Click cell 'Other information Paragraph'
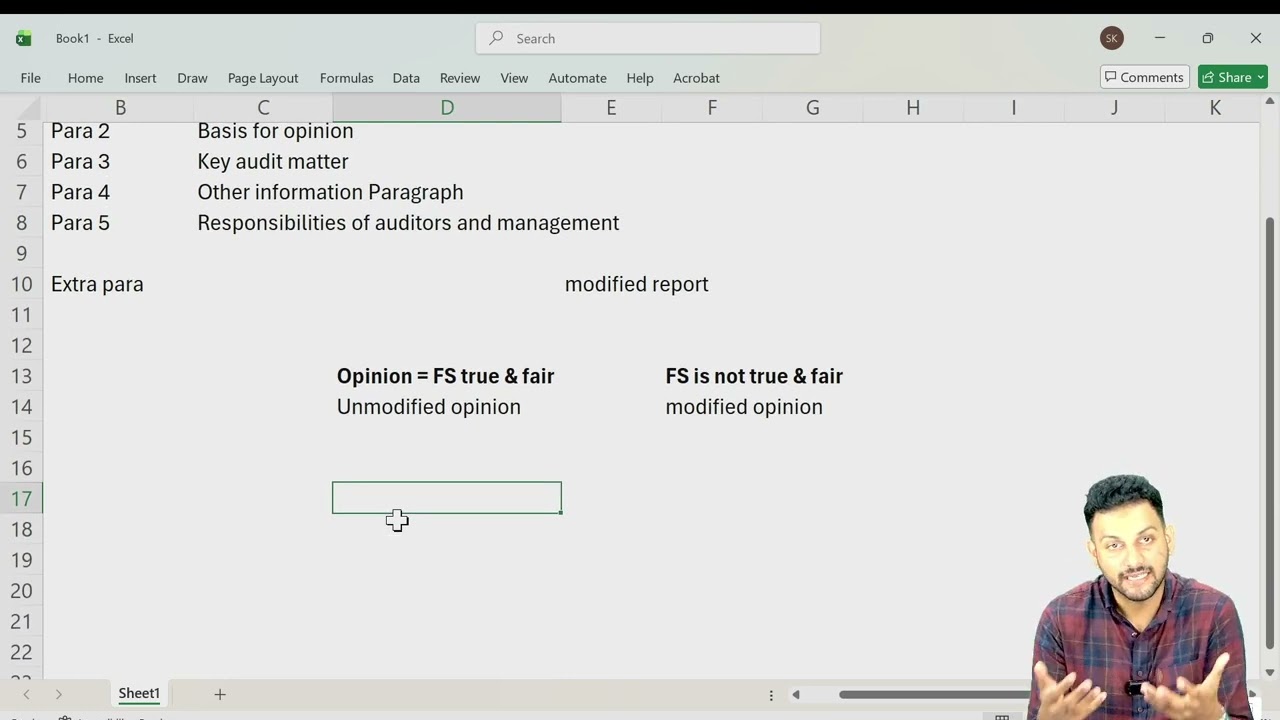The width and height of the screenshot is (1280, 720). (x=264, y=192)
